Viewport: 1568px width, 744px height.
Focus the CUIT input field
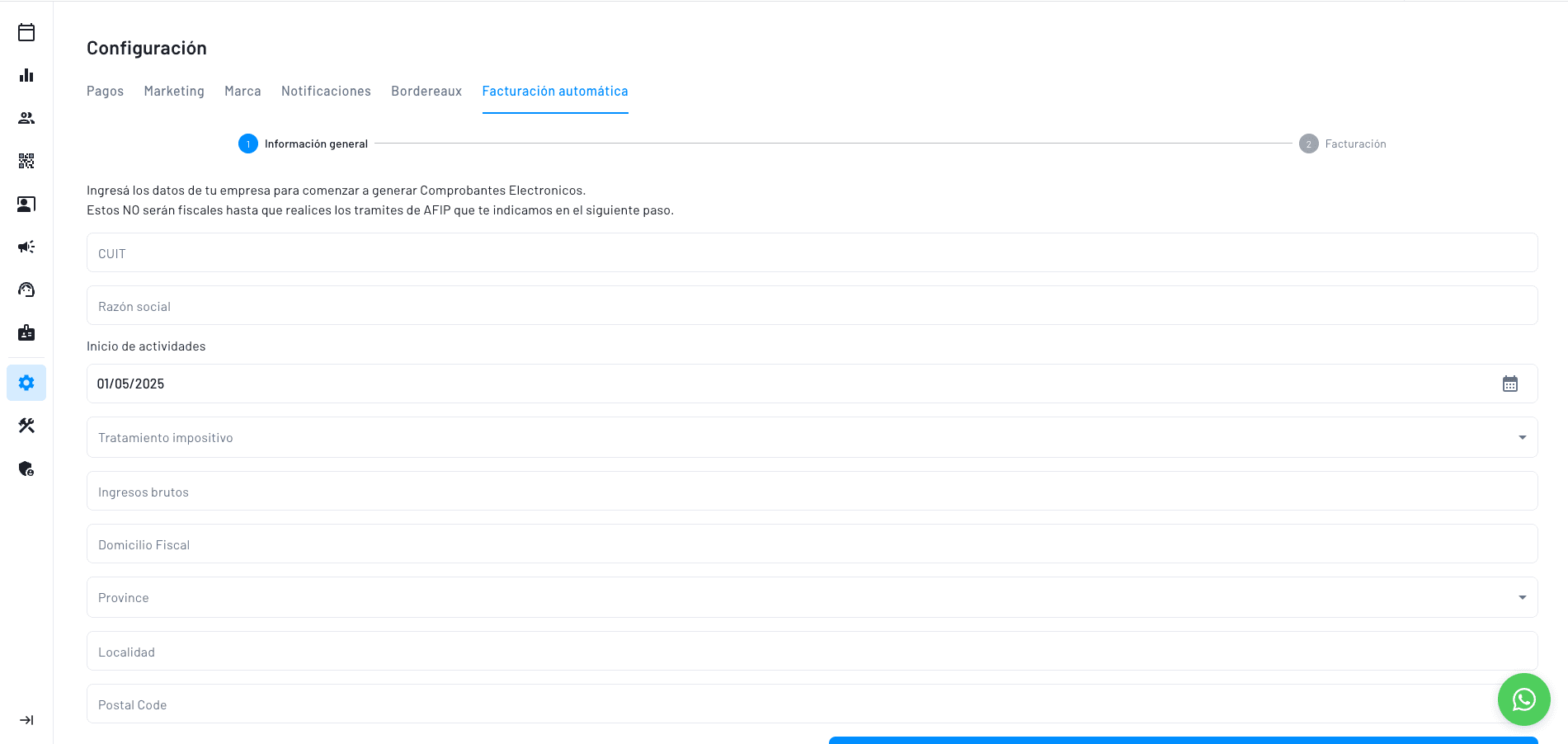[x=812, y=252]
